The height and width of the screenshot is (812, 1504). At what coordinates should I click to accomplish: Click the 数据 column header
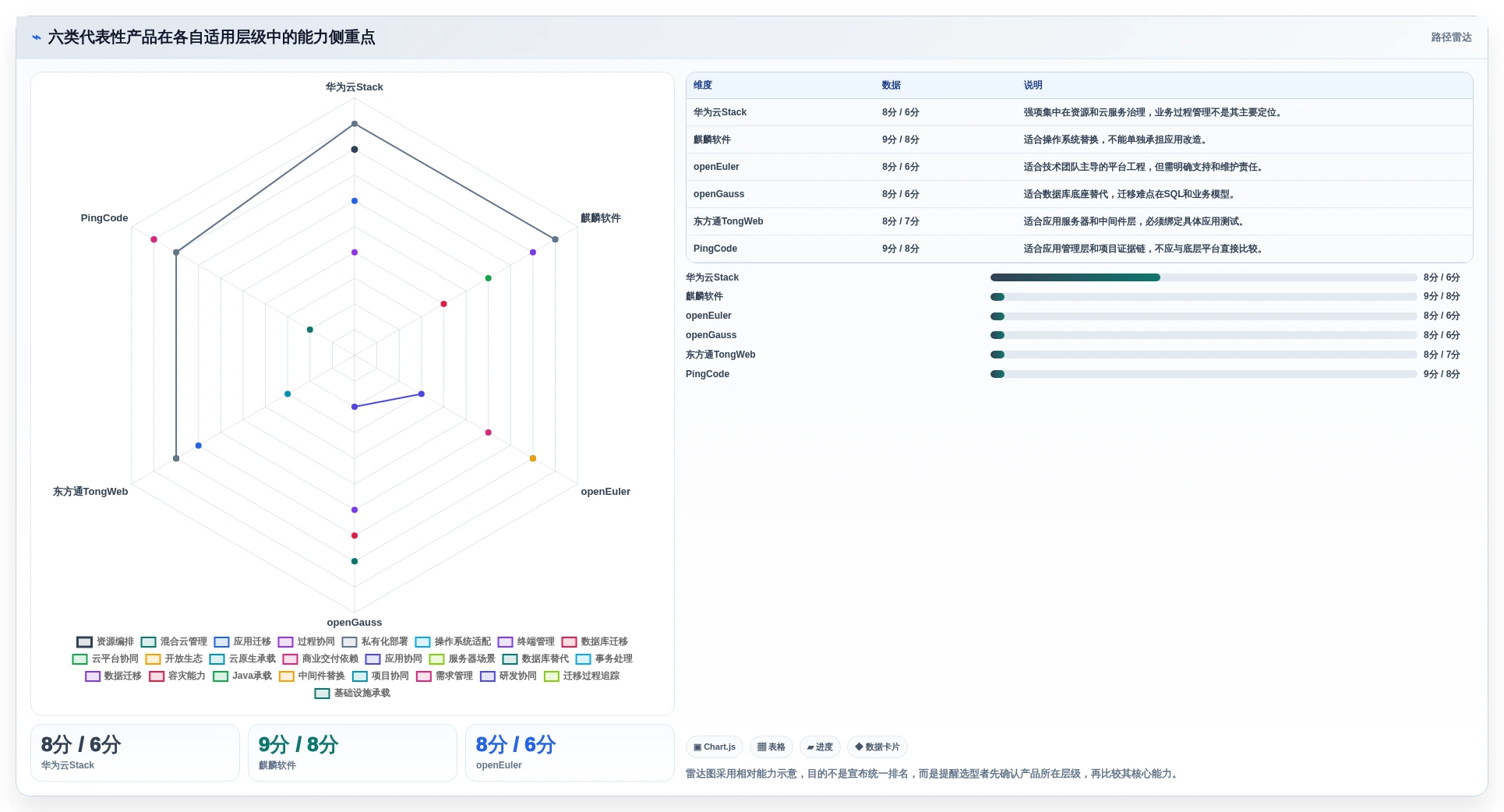[891, 85]
